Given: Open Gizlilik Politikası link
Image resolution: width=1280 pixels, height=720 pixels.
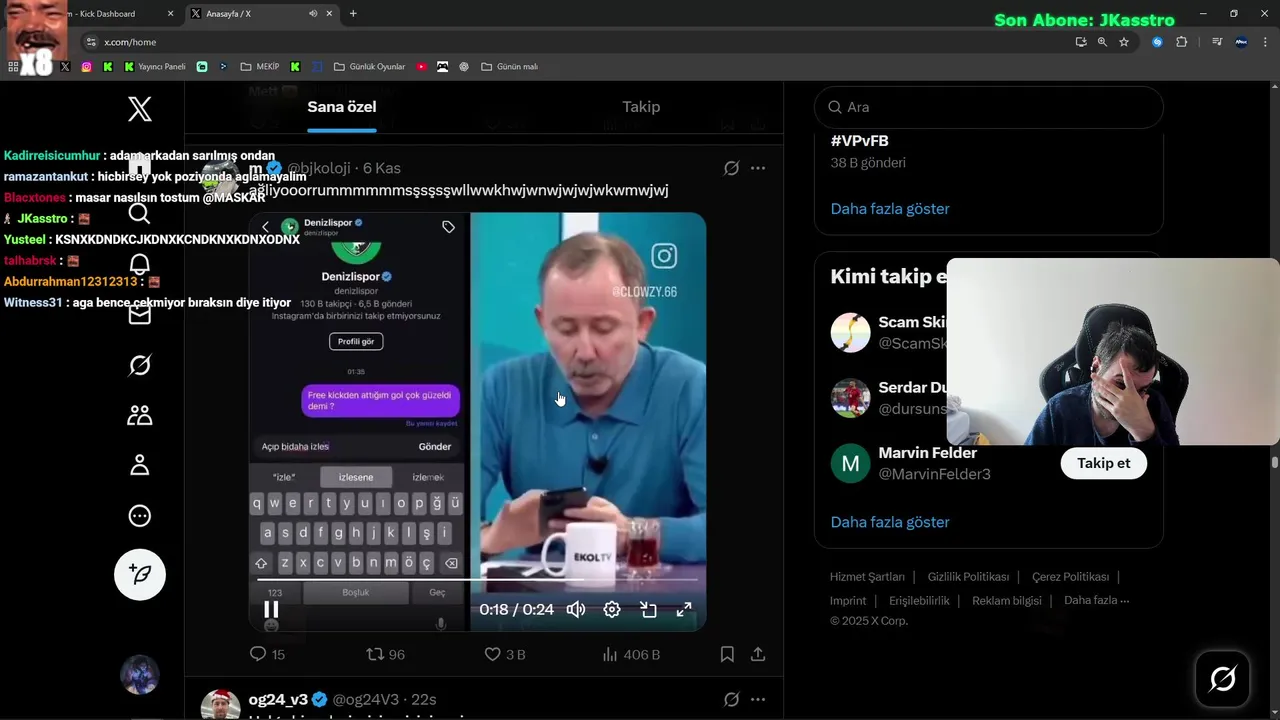Looking at the screenshot, I should tap(968, 577).
